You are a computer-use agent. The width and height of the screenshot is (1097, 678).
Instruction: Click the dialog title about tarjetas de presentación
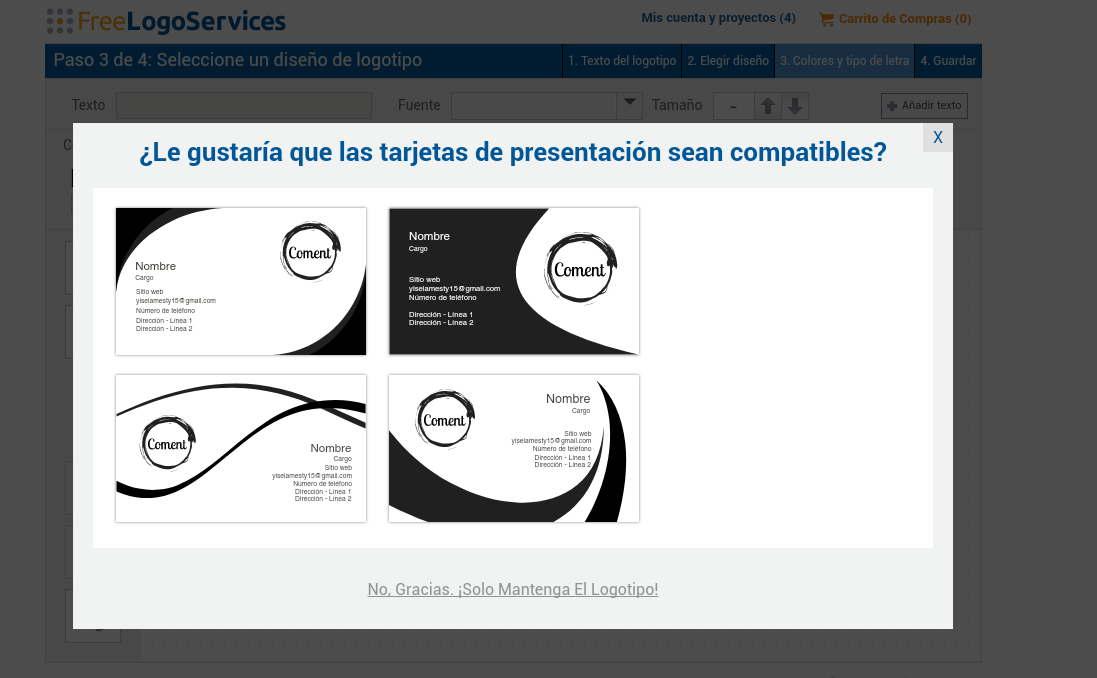[x=513, y=152]
